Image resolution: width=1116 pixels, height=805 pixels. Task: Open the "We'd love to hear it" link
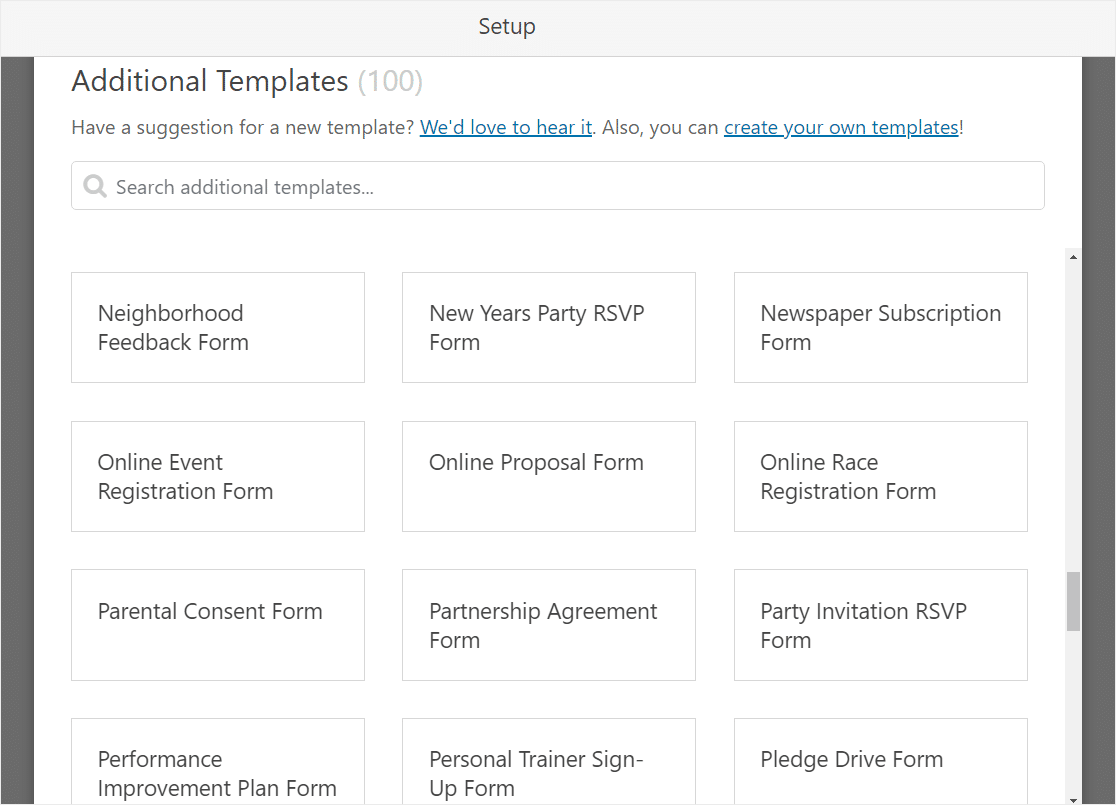[x=505, y=127]
